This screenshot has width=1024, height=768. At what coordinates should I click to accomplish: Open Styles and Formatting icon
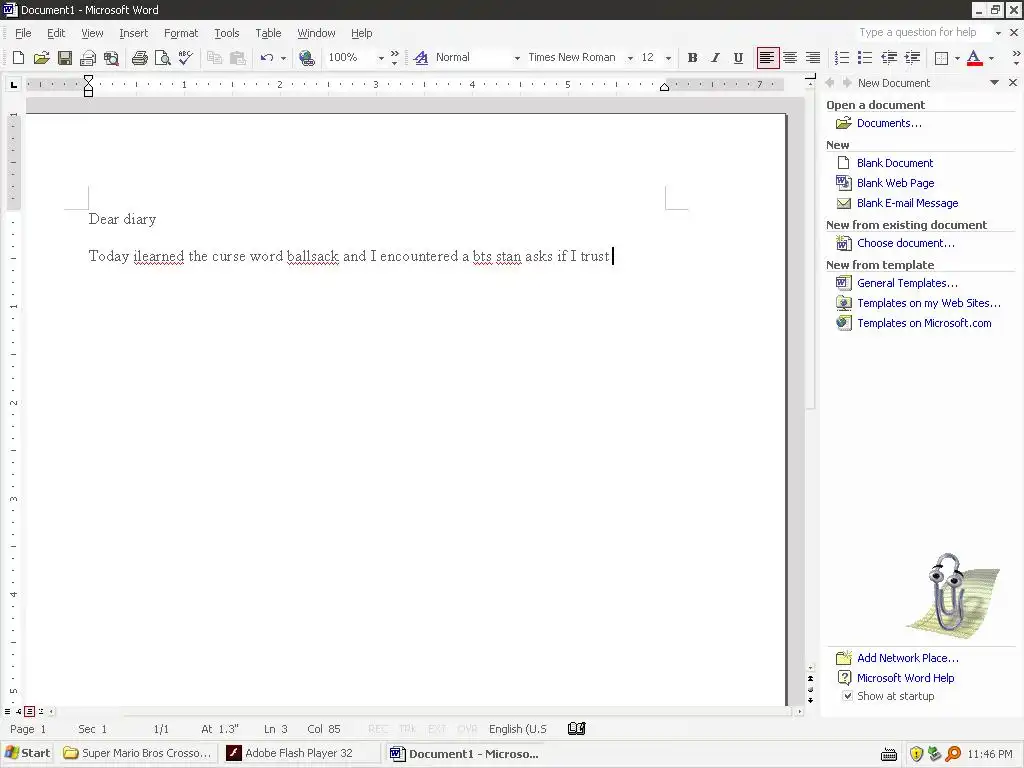[421, 58]
